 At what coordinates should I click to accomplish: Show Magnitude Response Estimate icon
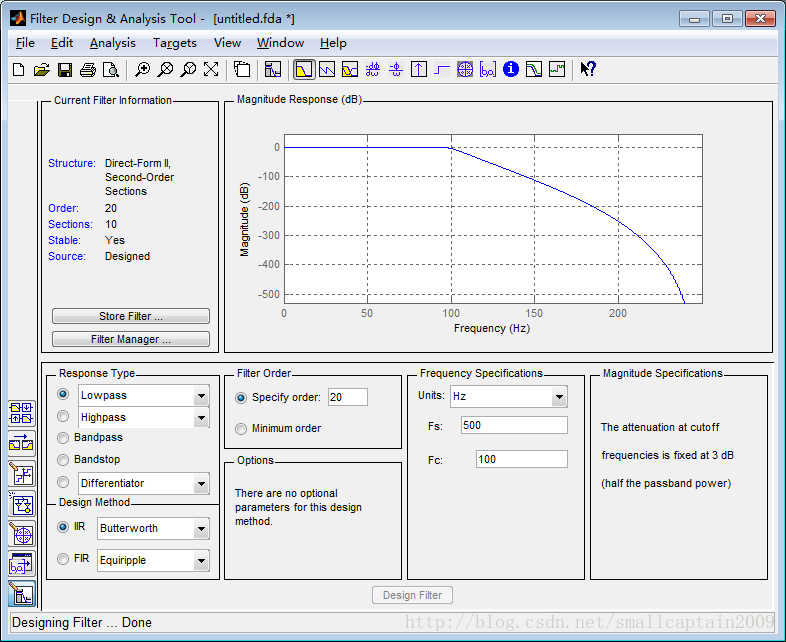534,69
